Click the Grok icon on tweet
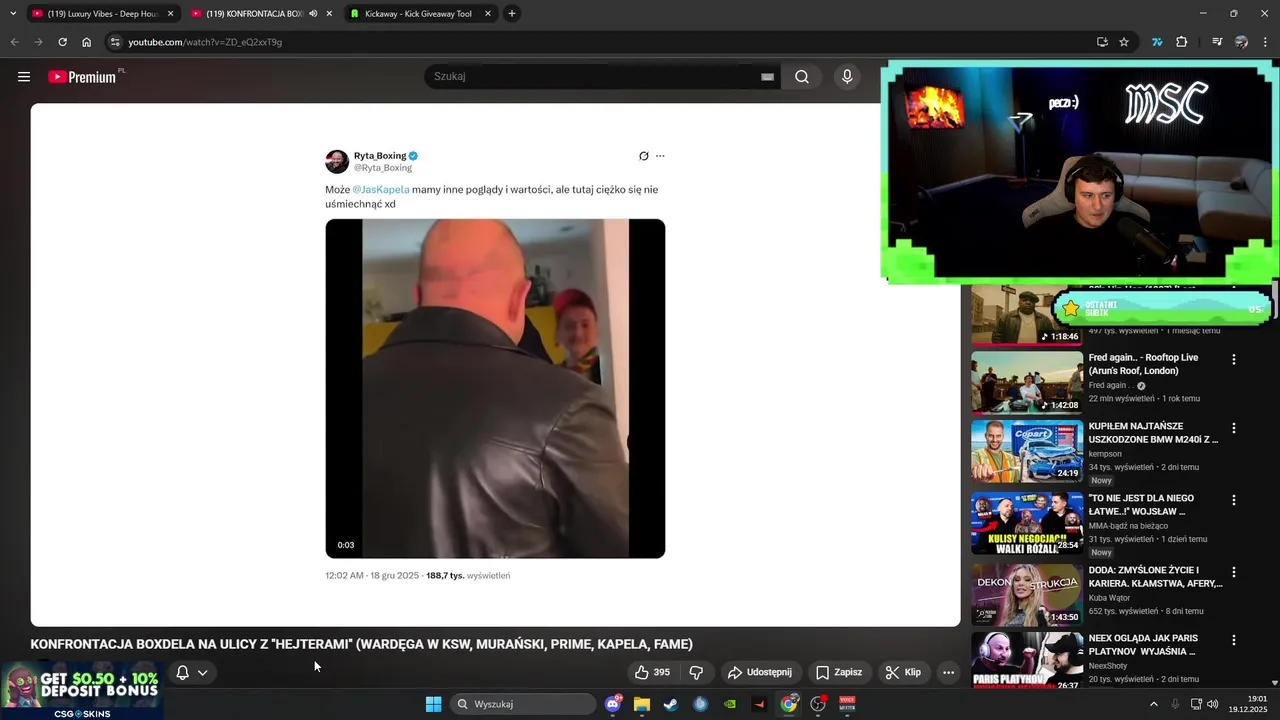Screen dimensions: 1280x720 pos(644,156)
